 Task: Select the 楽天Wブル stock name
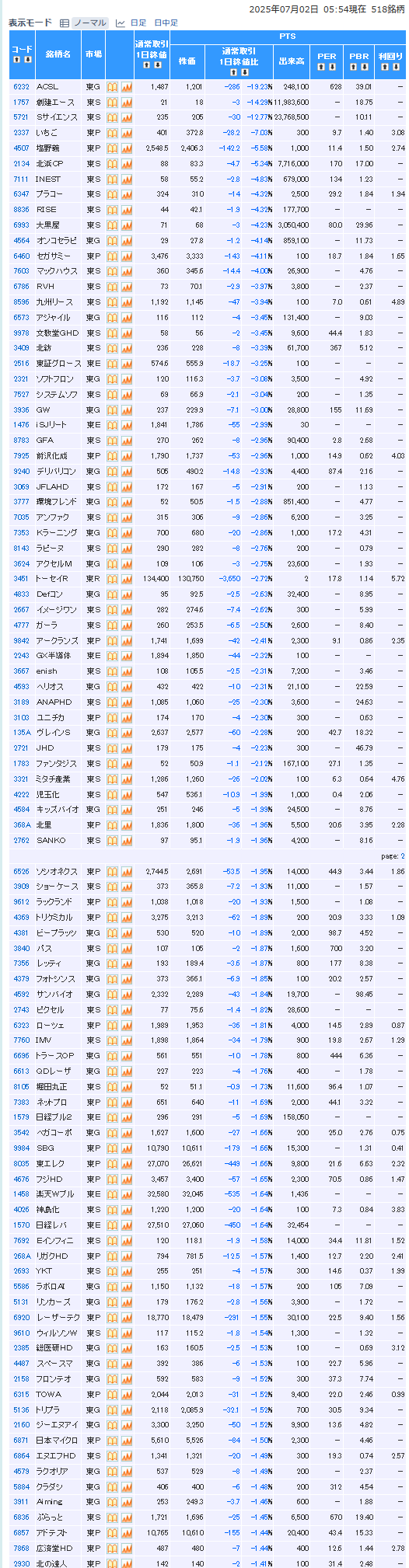click(x=54, y=1195)
